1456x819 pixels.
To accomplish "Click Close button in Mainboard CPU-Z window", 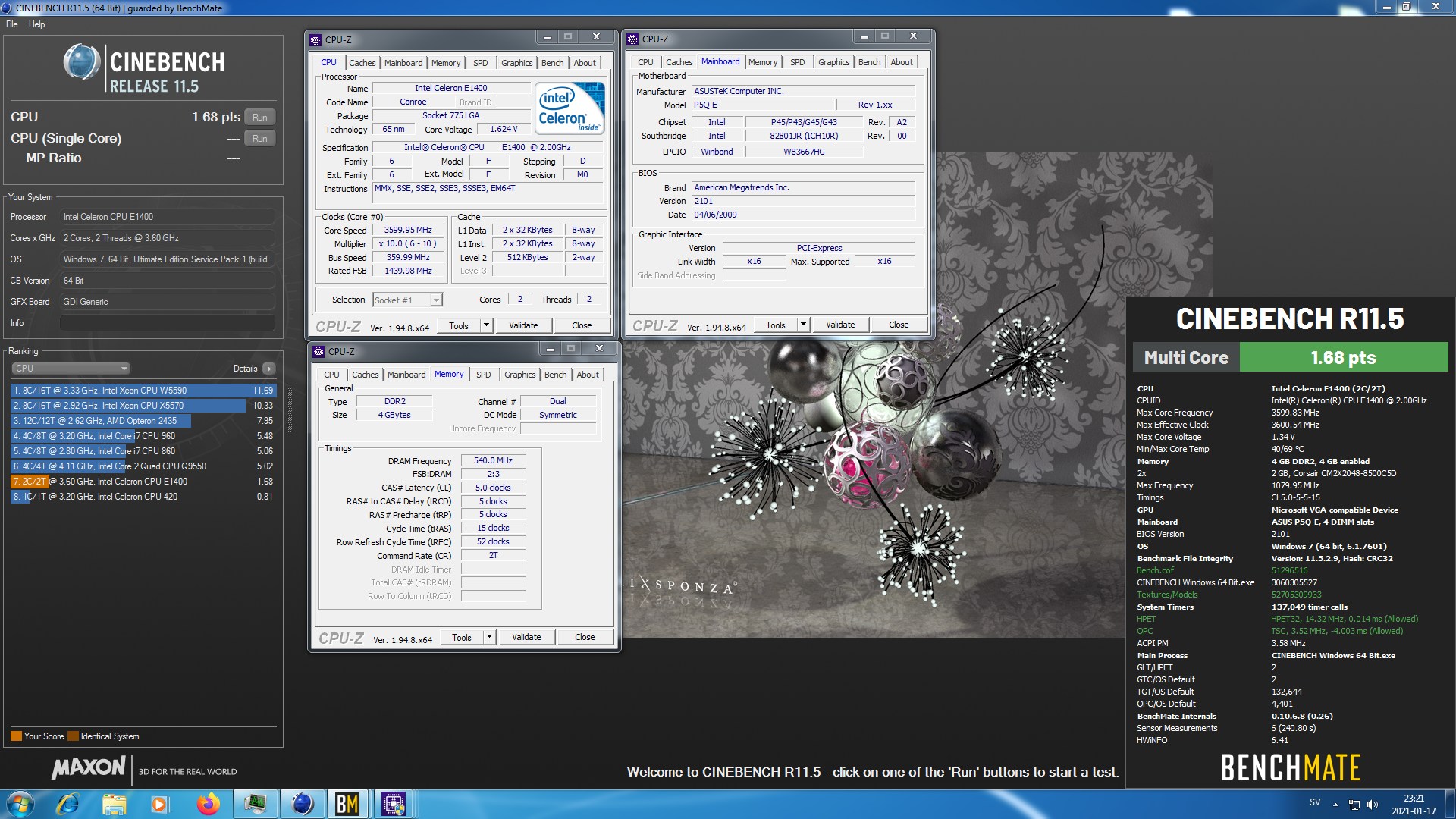I will tap(899, 325).
